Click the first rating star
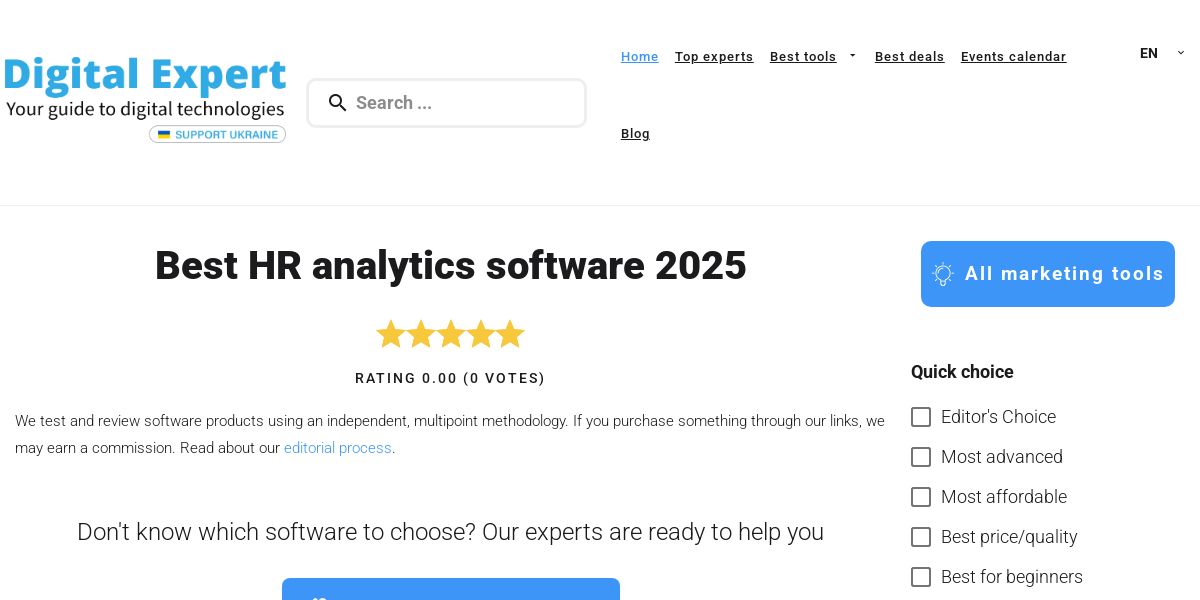Image resolution: width=1200 pixels, height=600 pixels. tap(390, 334)
